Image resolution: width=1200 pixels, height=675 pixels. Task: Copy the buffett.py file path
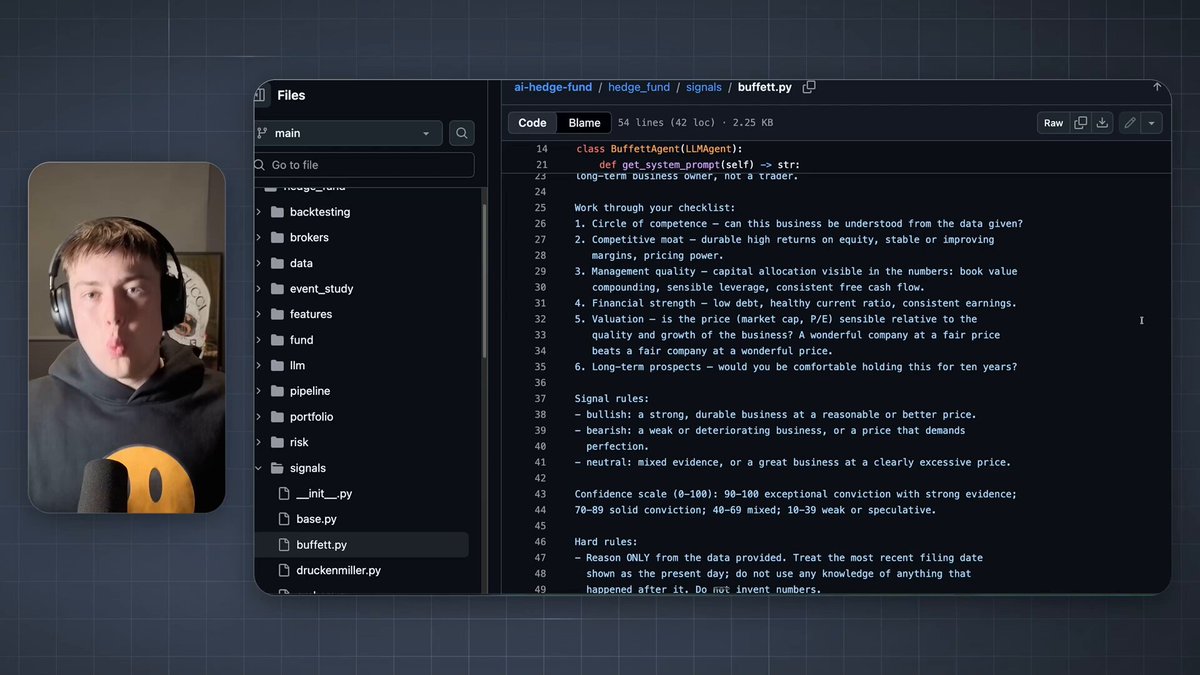809,87
